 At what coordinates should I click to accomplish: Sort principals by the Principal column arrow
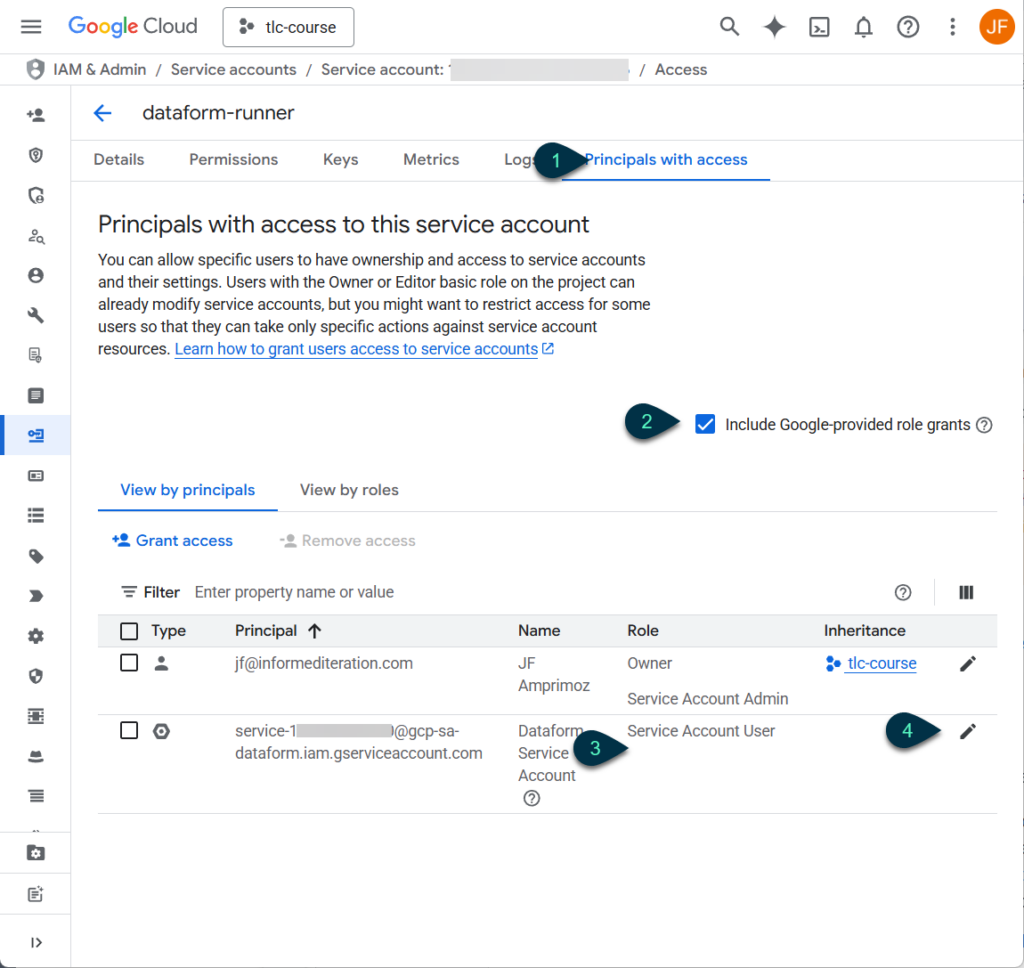point(316,631)
